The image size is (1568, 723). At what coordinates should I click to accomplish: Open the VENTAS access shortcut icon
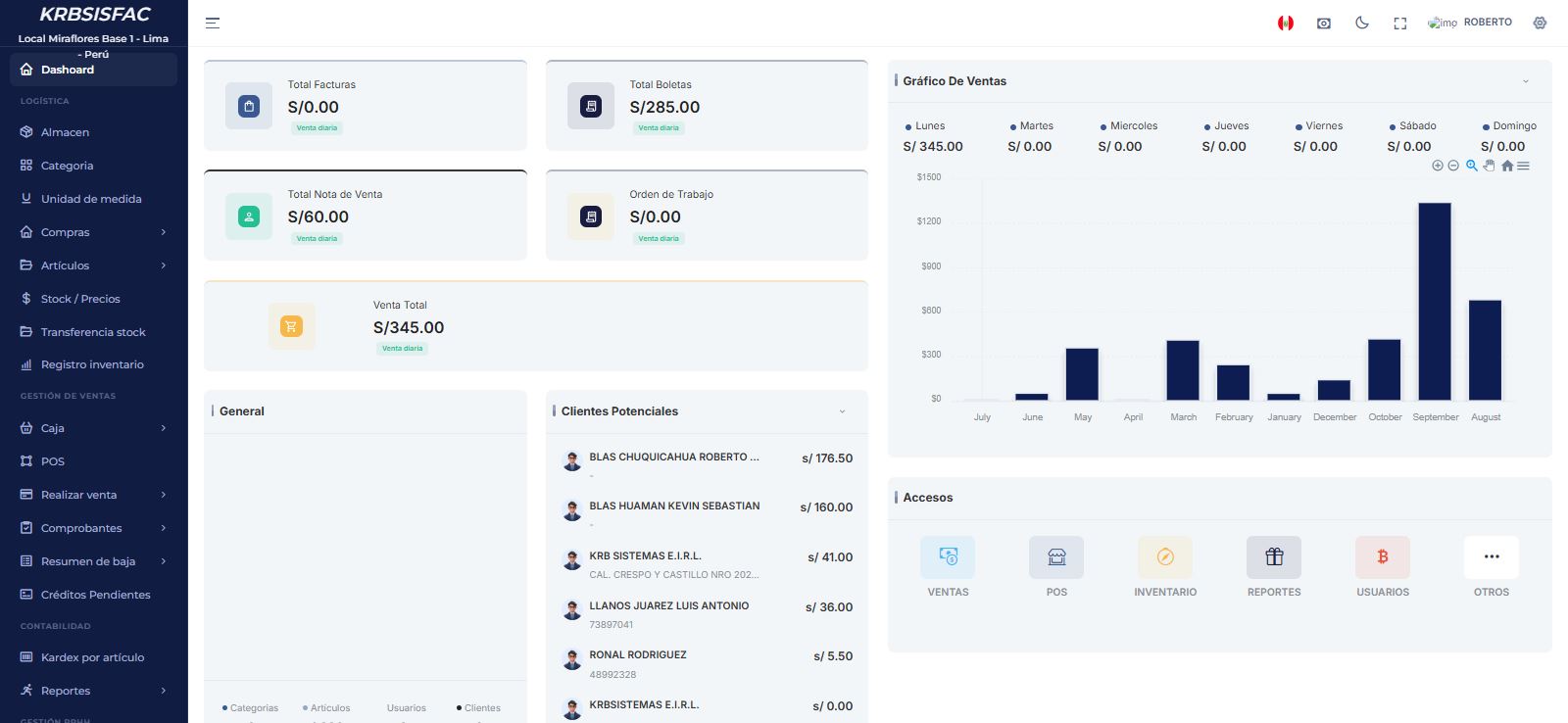pos(948,556)
